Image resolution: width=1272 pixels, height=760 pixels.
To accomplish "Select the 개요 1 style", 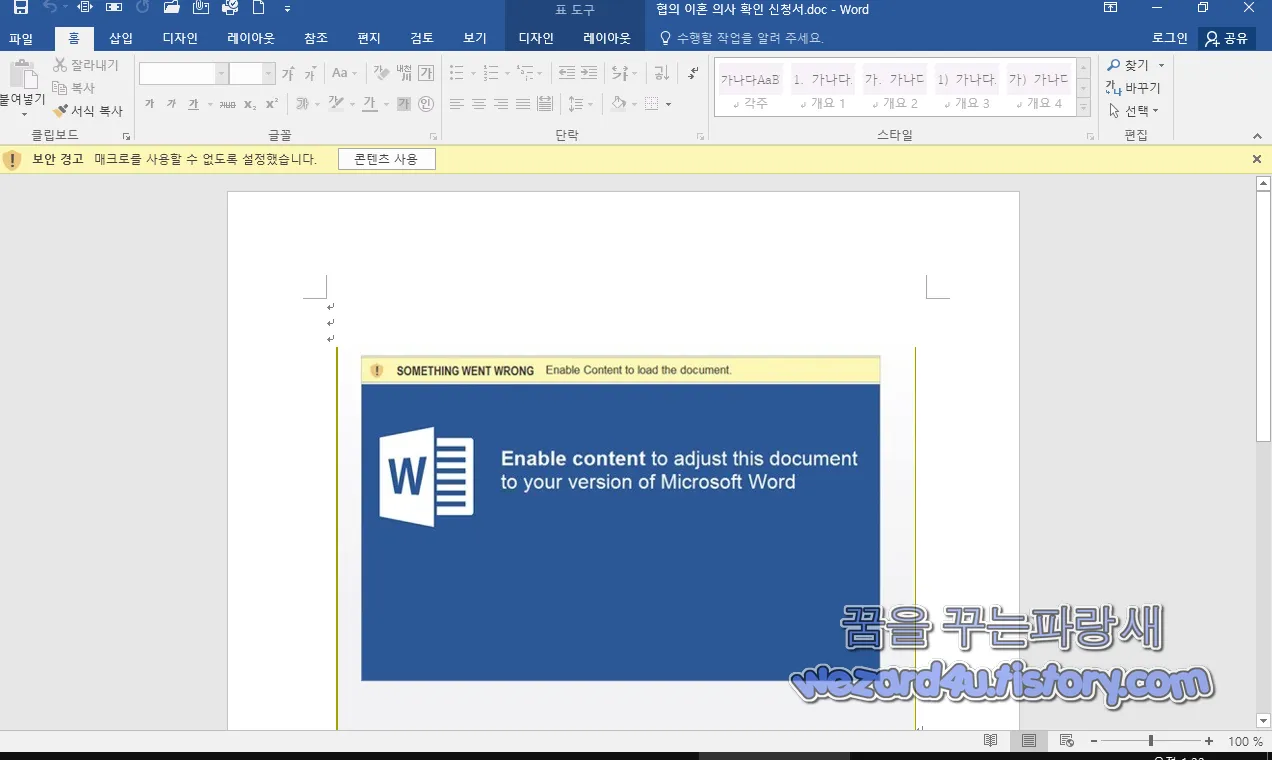I will pos(822,88).
